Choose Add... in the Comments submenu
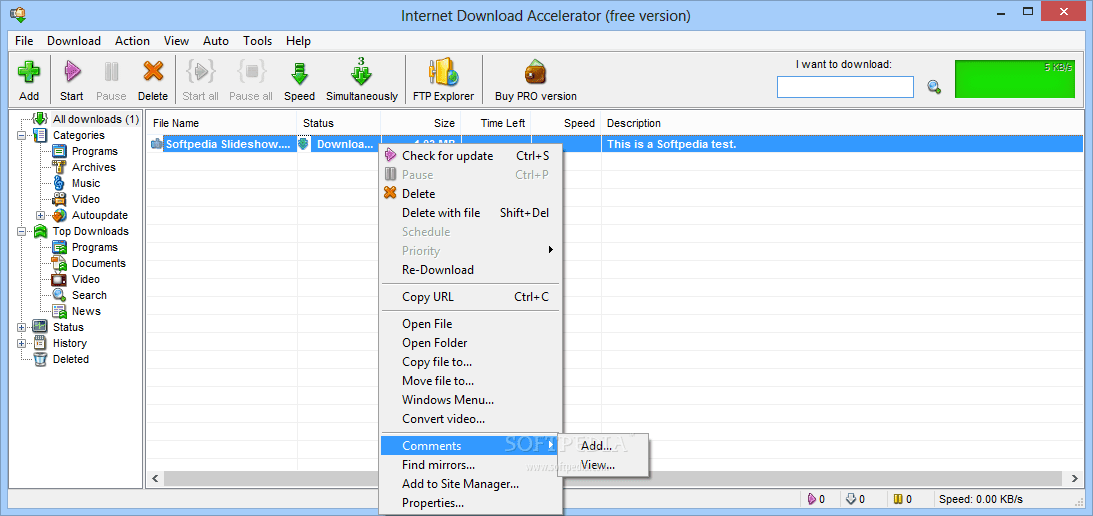The width and height of the screenshot is (1093, 516). point(604,446)
